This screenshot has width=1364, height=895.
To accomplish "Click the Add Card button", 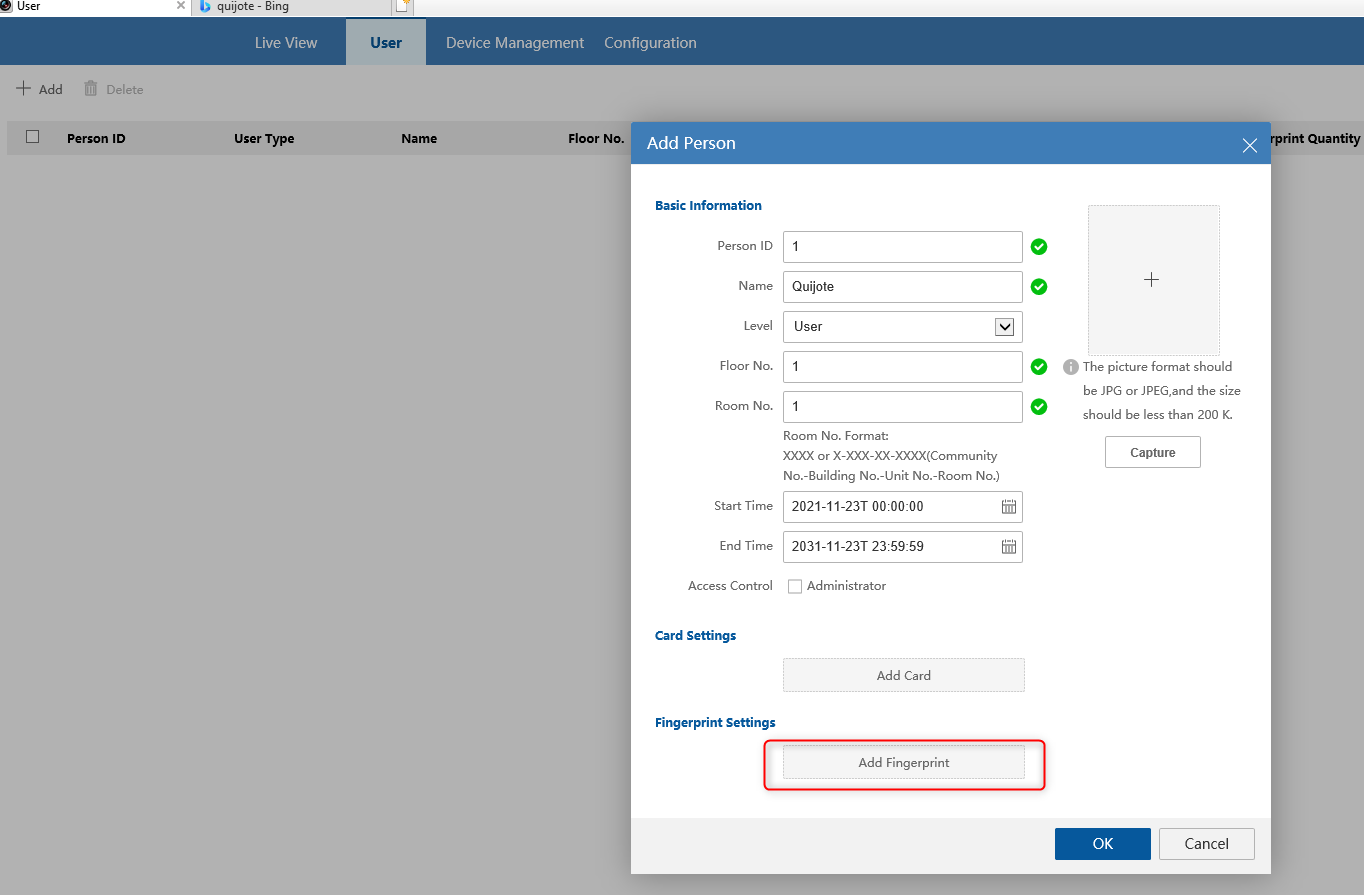I will 904,675.
